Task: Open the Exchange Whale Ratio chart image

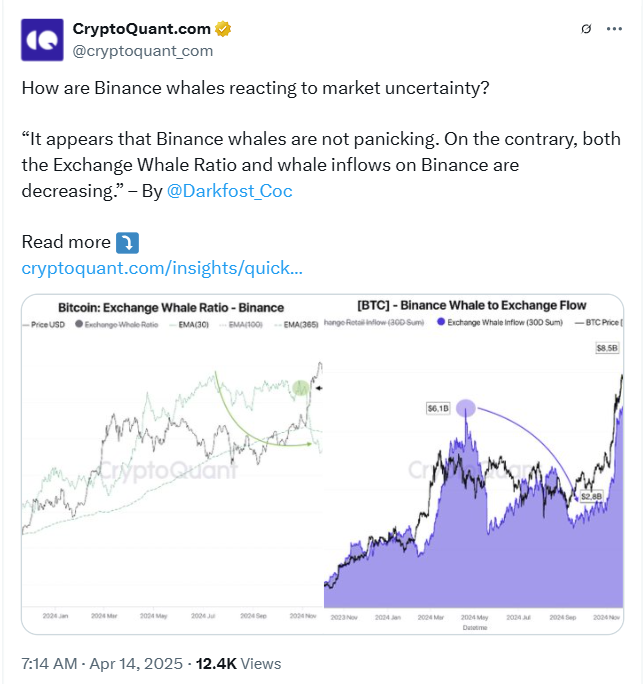Action: click(172, 460)
